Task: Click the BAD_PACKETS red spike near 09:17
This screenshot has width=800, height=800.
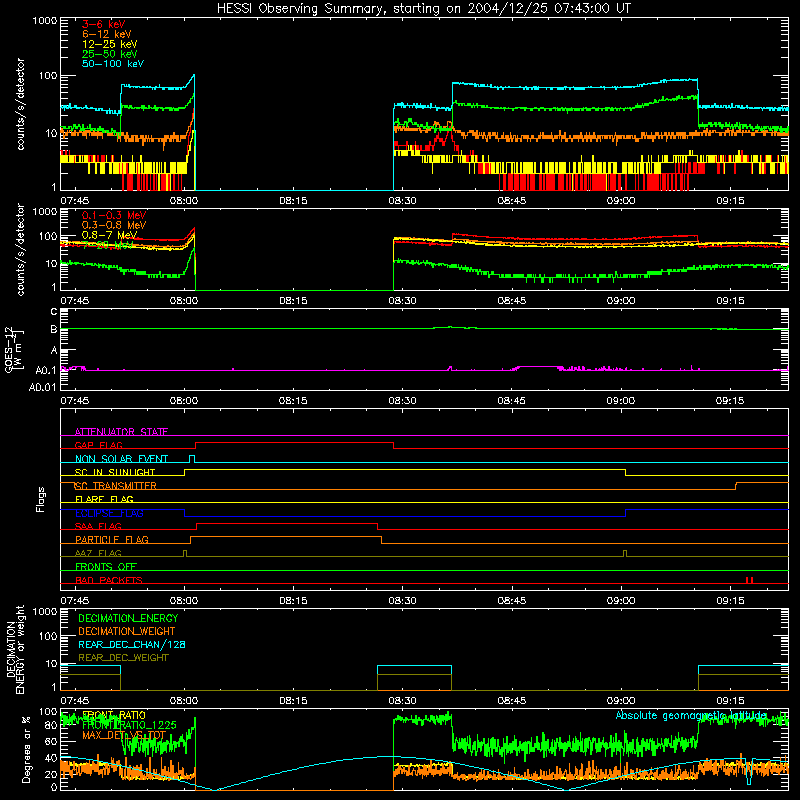Action: tap(749, 580)
